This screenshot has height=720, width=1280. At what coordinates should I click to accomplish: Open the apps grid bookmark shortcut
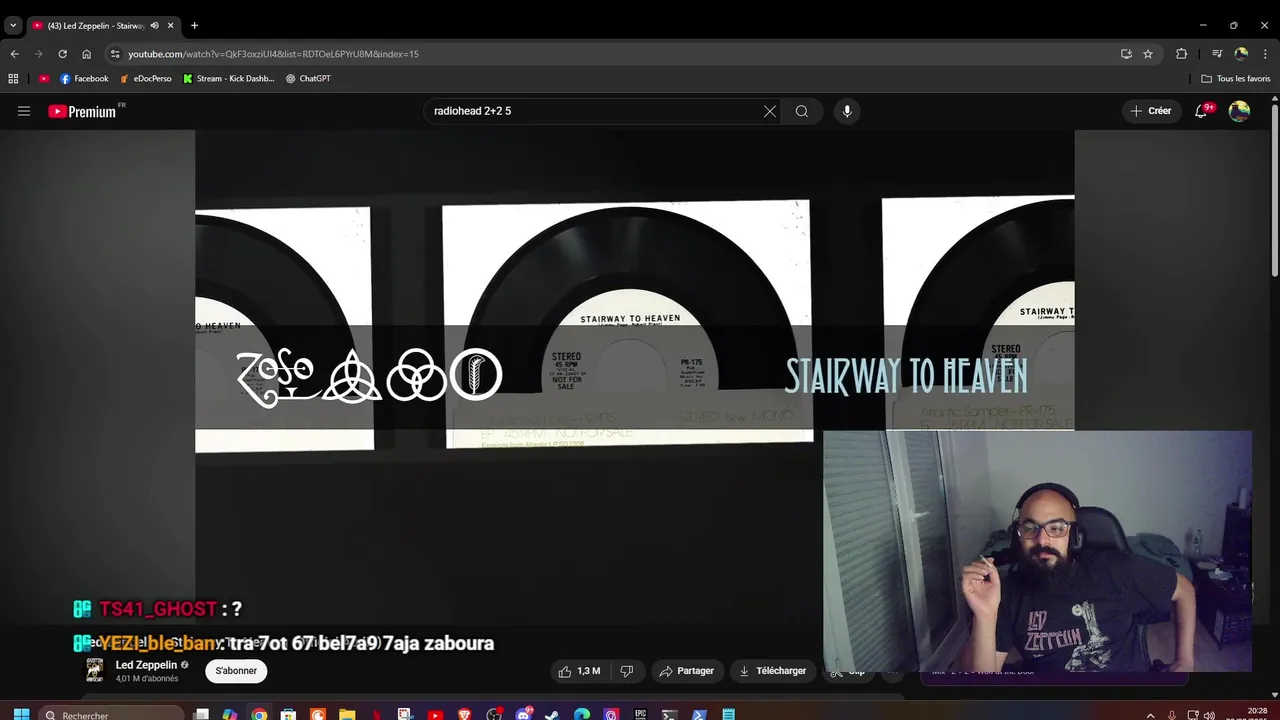[13, 78]
